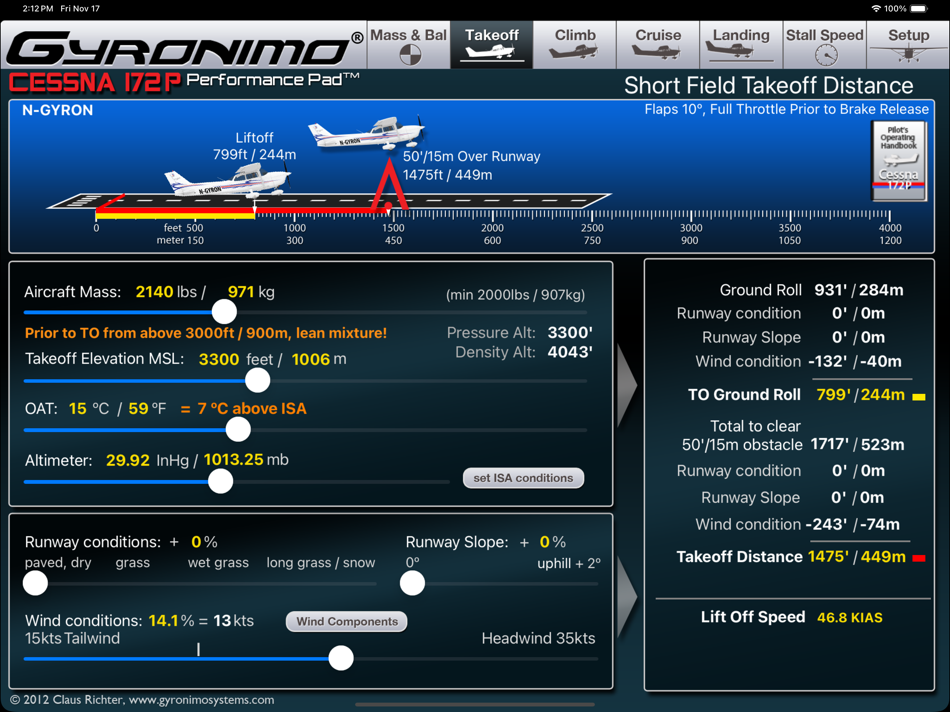
Task: Tap the red 50ft obstacle marker
Action: (389, 187)
